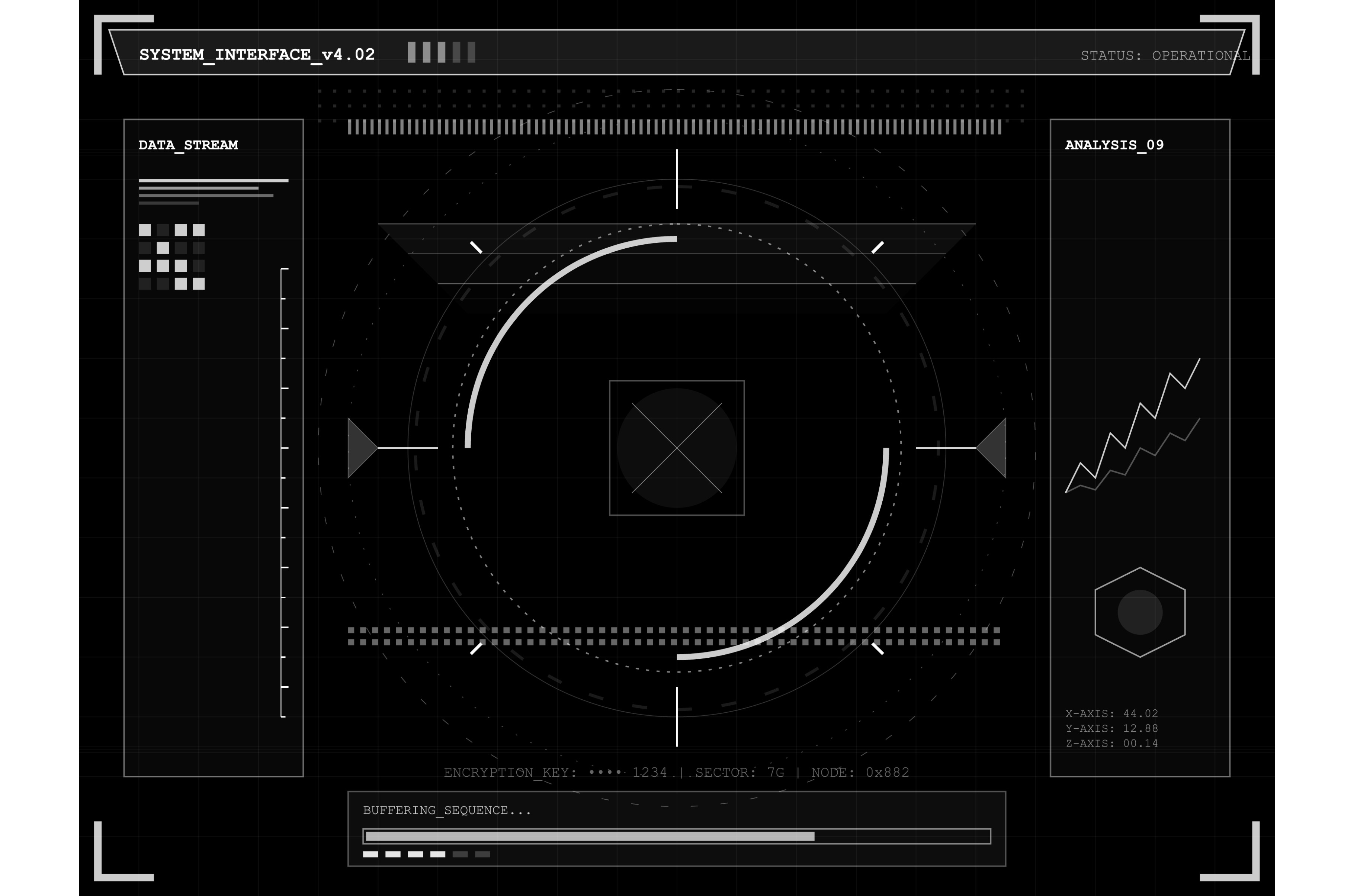
Task: Toggle the lit square in grid's second row
Action: pos(163,248)
